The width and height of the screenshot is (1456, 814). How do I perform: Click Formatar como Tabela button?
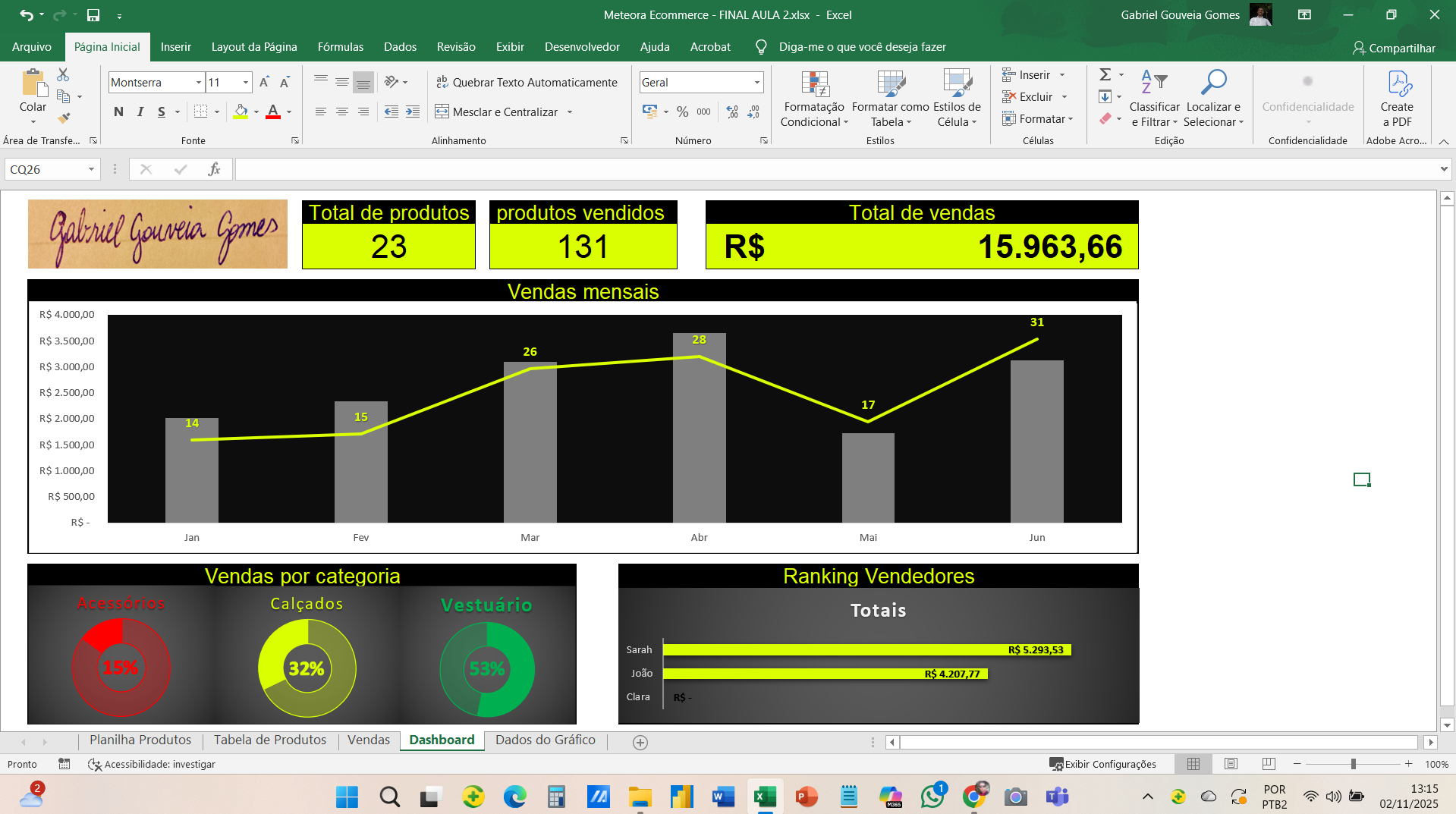point(891,98)
